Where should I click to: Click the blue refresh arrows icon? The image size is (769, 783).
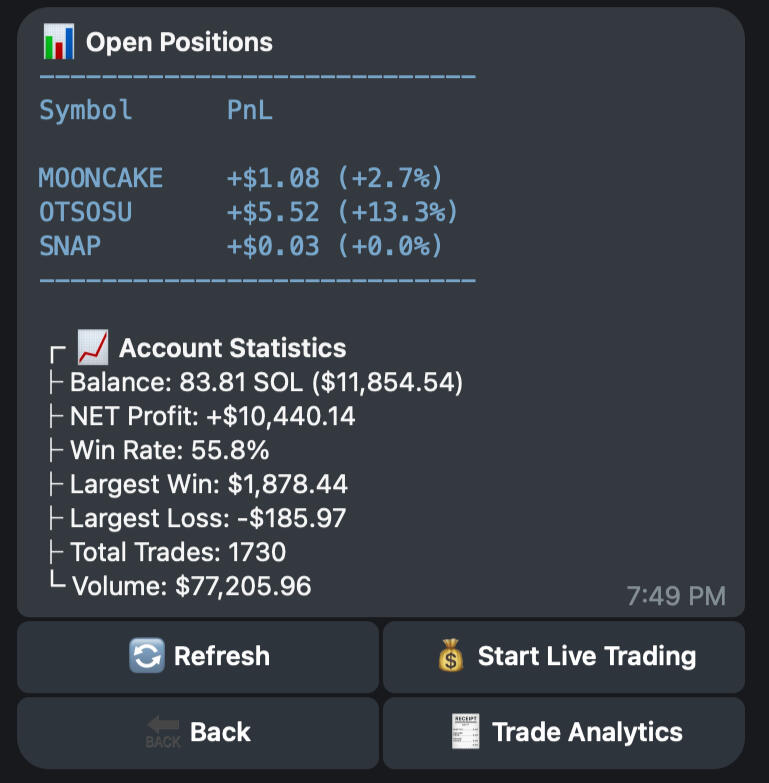click(x=147, y=656)
